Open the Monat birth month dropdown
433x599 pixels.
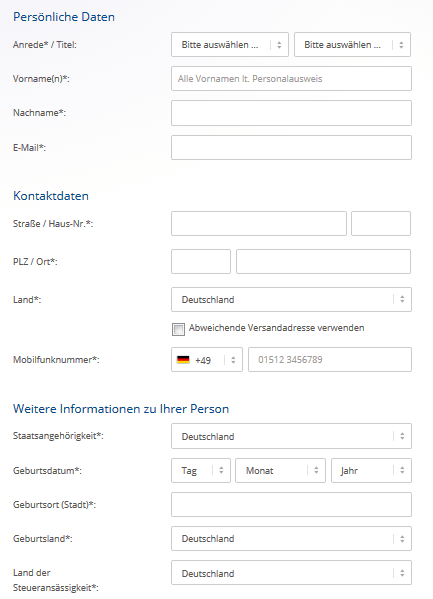click(280, 471)
